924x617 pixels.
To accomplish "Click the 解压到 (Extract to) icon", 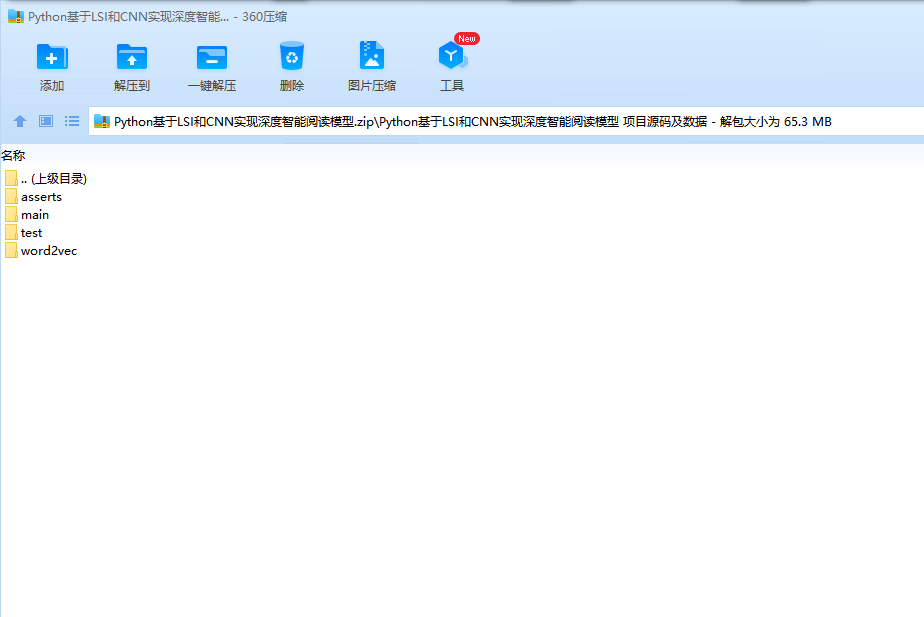I will click(x=131, y=57).
